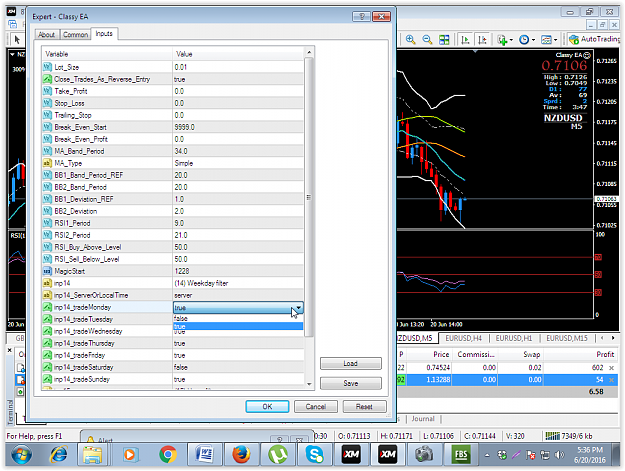The width and height of the screenshot is (625, 471).
Task: Click the Load button
Action: [x=350, y=363]
